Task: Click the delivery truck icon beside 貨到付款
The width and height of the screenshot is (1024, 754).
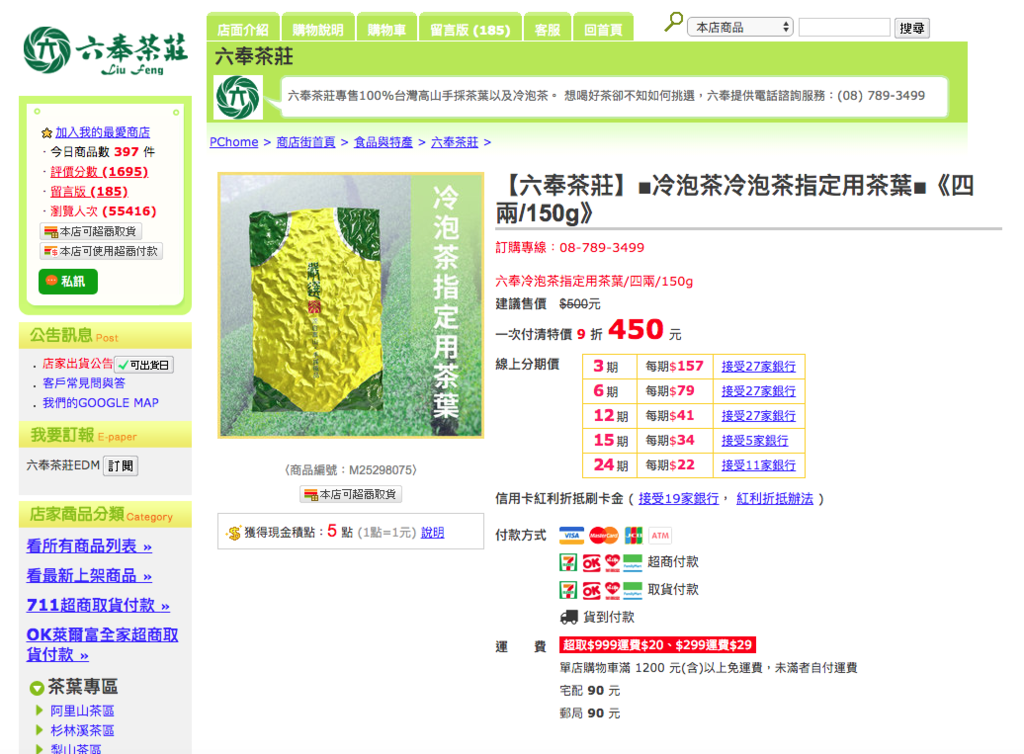Action: [x=569, y=618]
